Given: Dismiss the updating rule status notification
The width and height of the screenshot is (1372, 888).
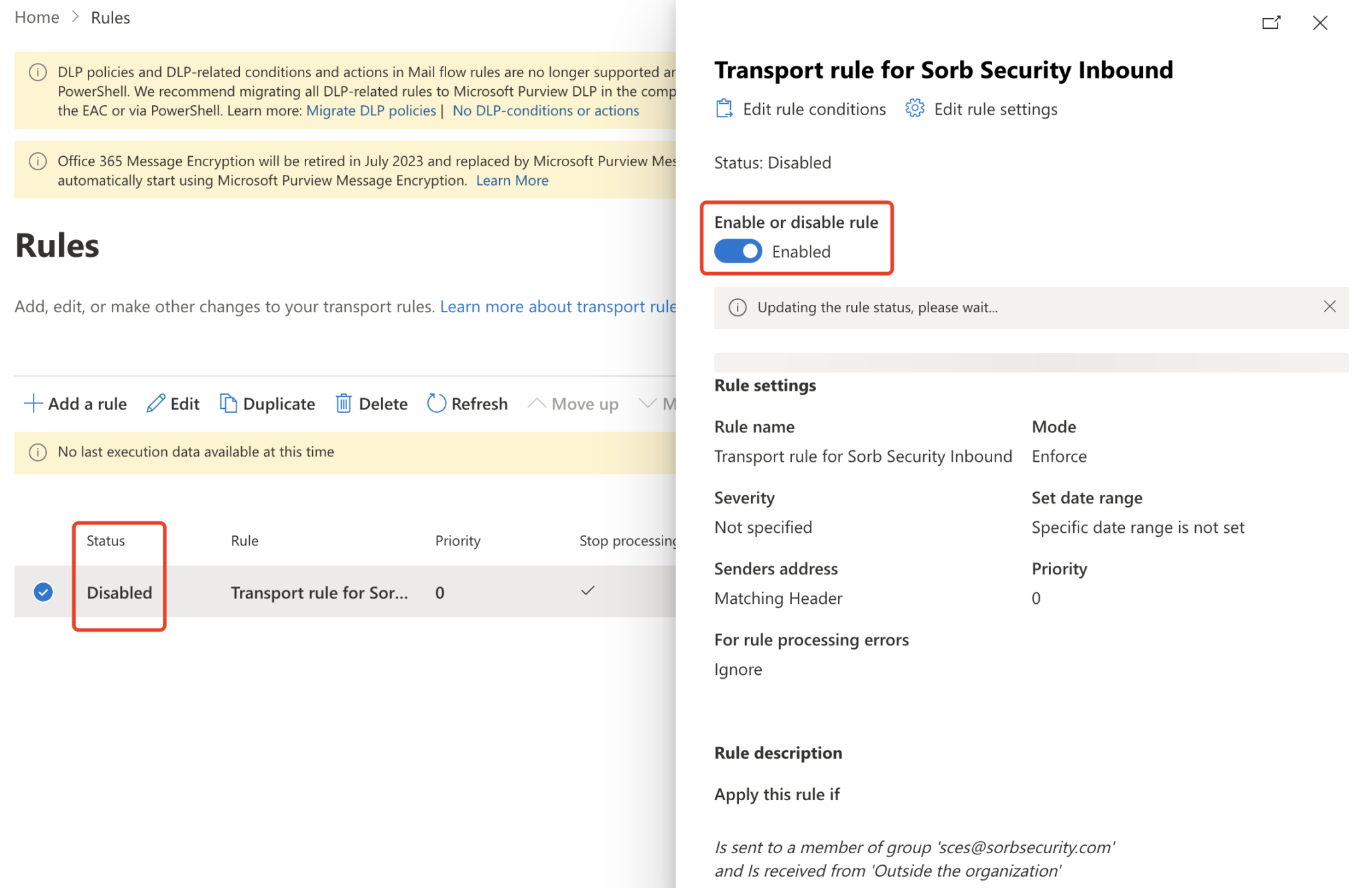Looking at the screenshot, I should [x=1330, y=307].
